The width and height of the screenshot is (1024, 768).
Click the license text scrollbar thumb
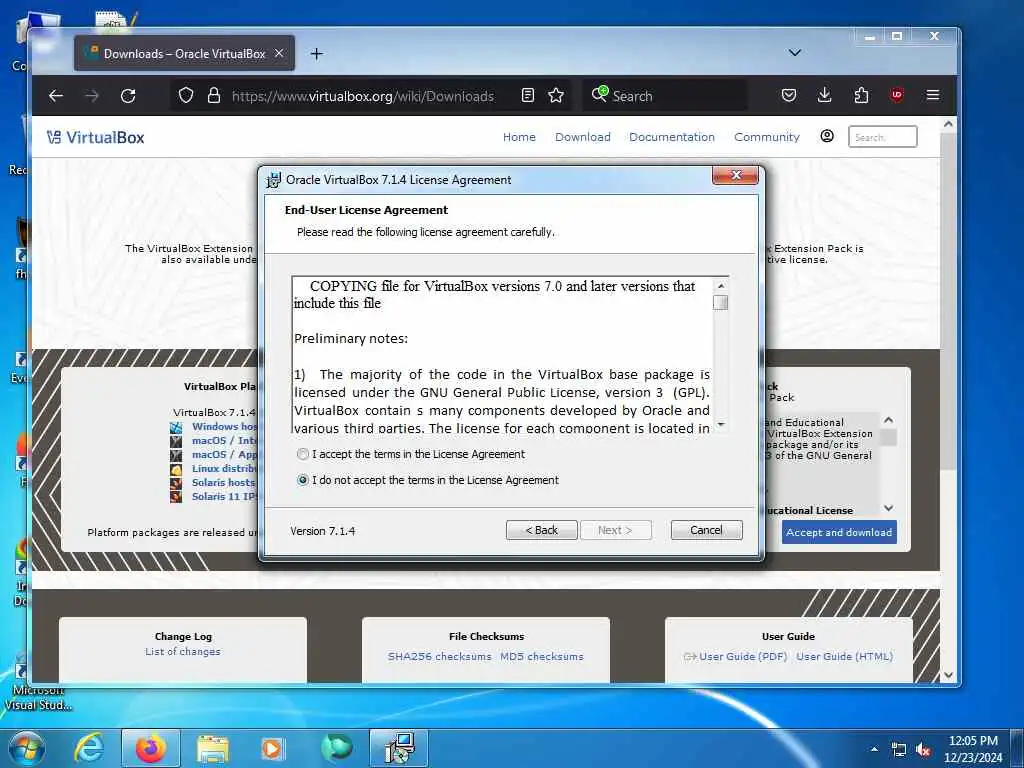pos(720,303)
